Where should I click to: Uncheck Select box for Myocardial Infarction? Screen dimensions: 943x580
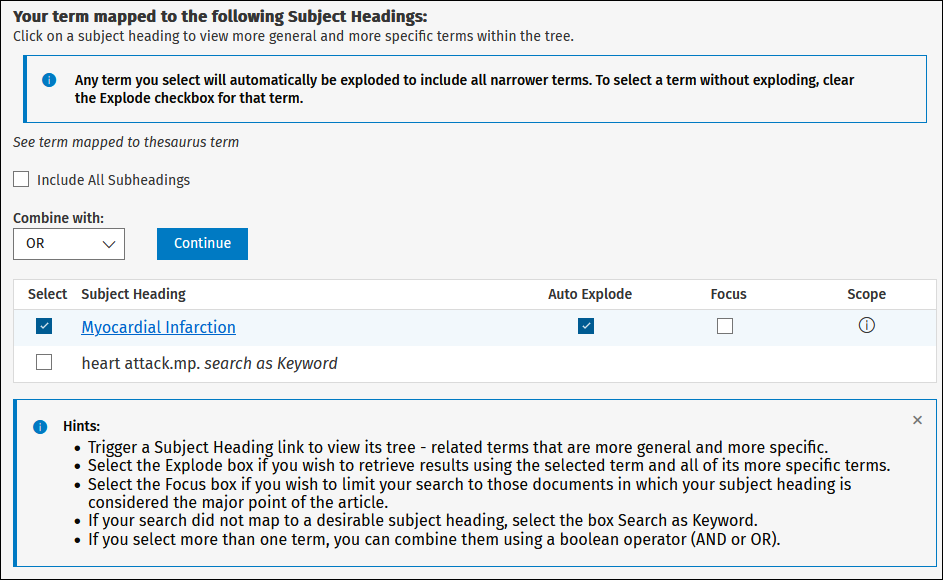44,326
